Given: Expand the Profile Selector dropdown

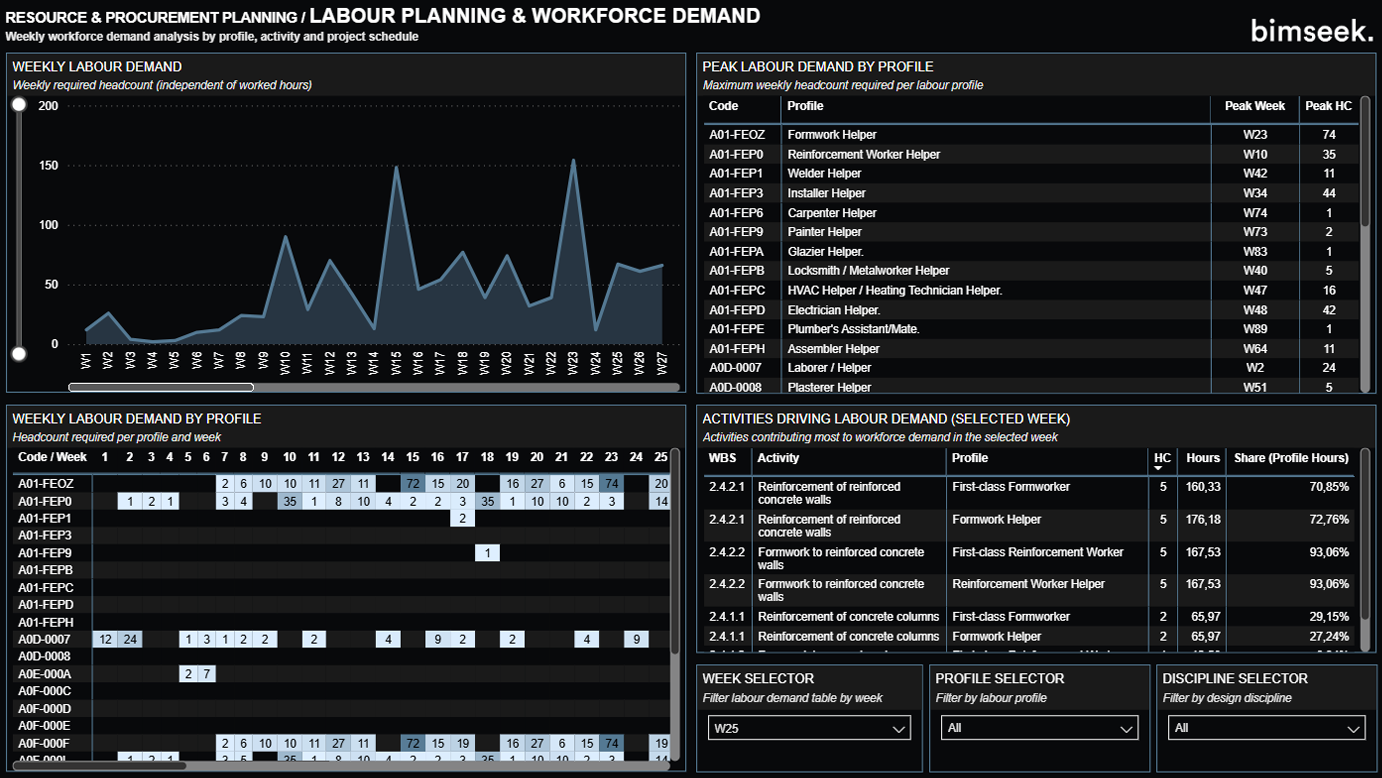Looking at the screenshot, I should click(1039, 728).
